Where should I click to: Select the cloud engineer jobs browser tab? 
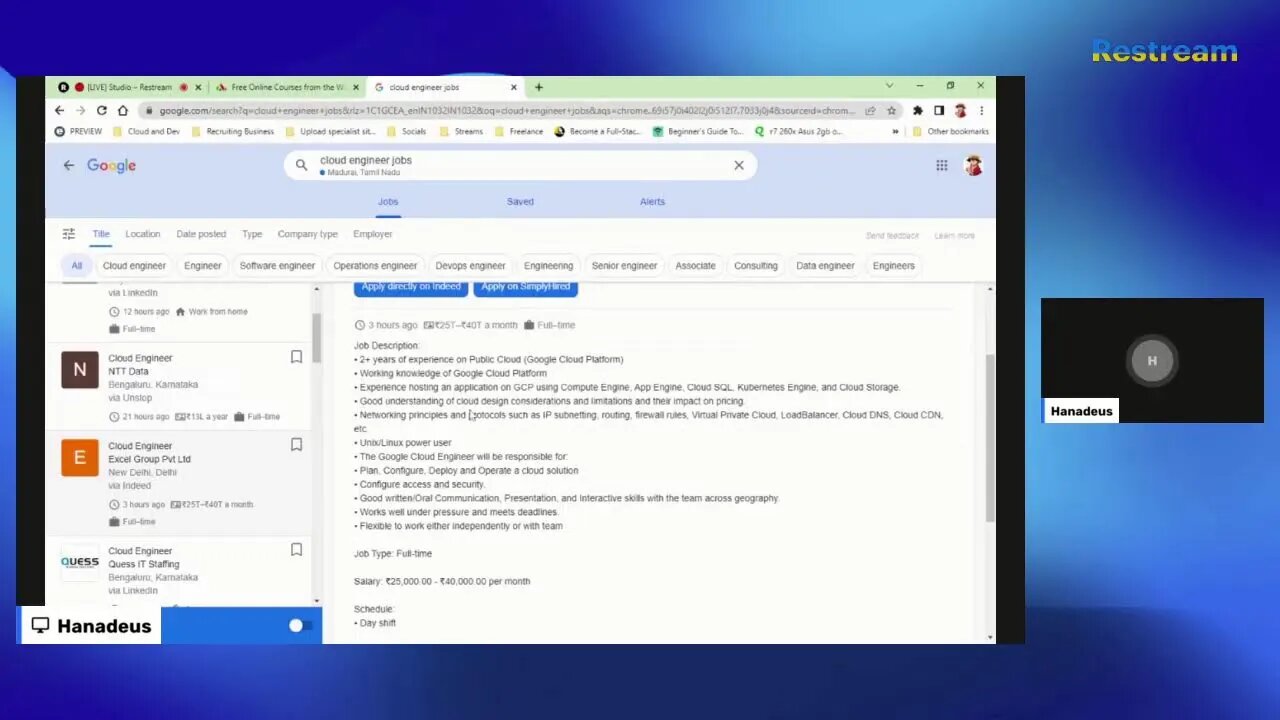tap(445, 87)
